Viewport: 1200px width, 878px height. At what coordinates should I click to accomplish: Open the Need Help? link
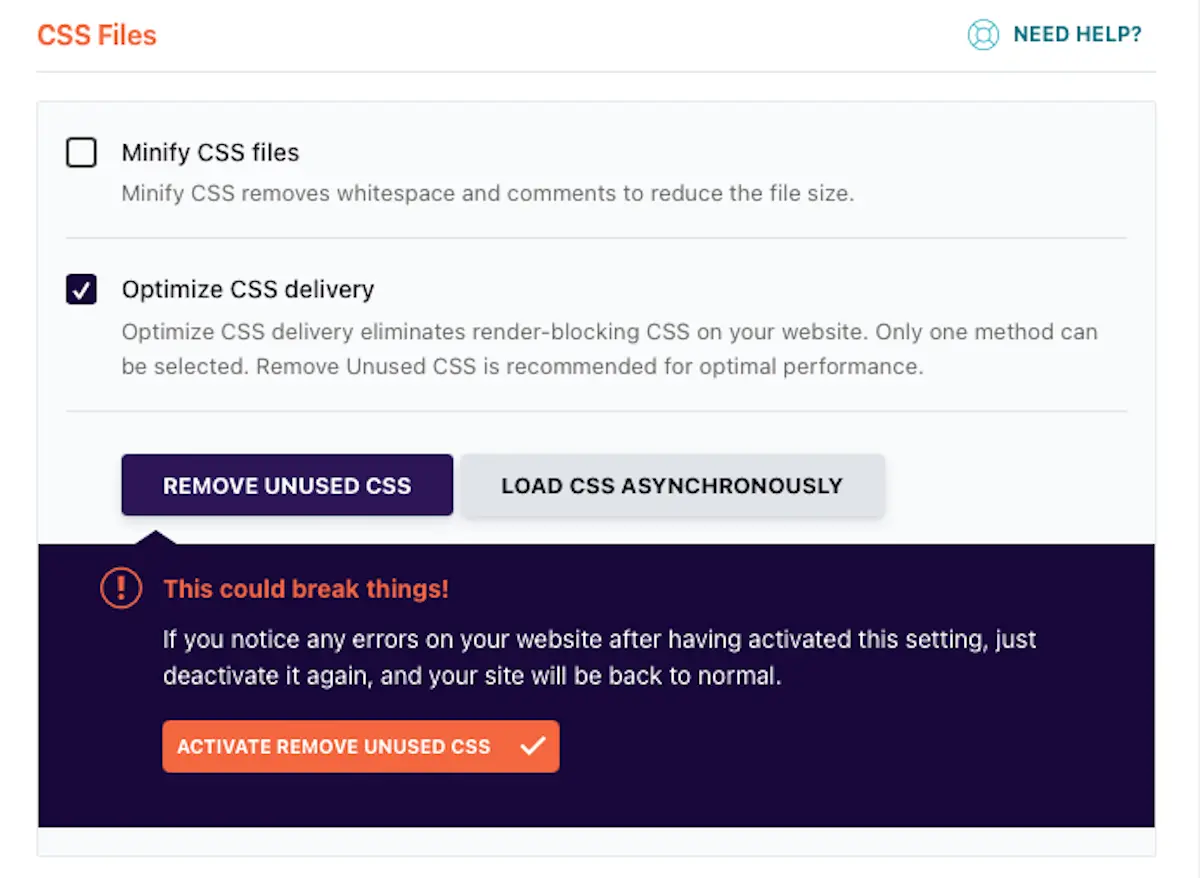(1077, 35)
